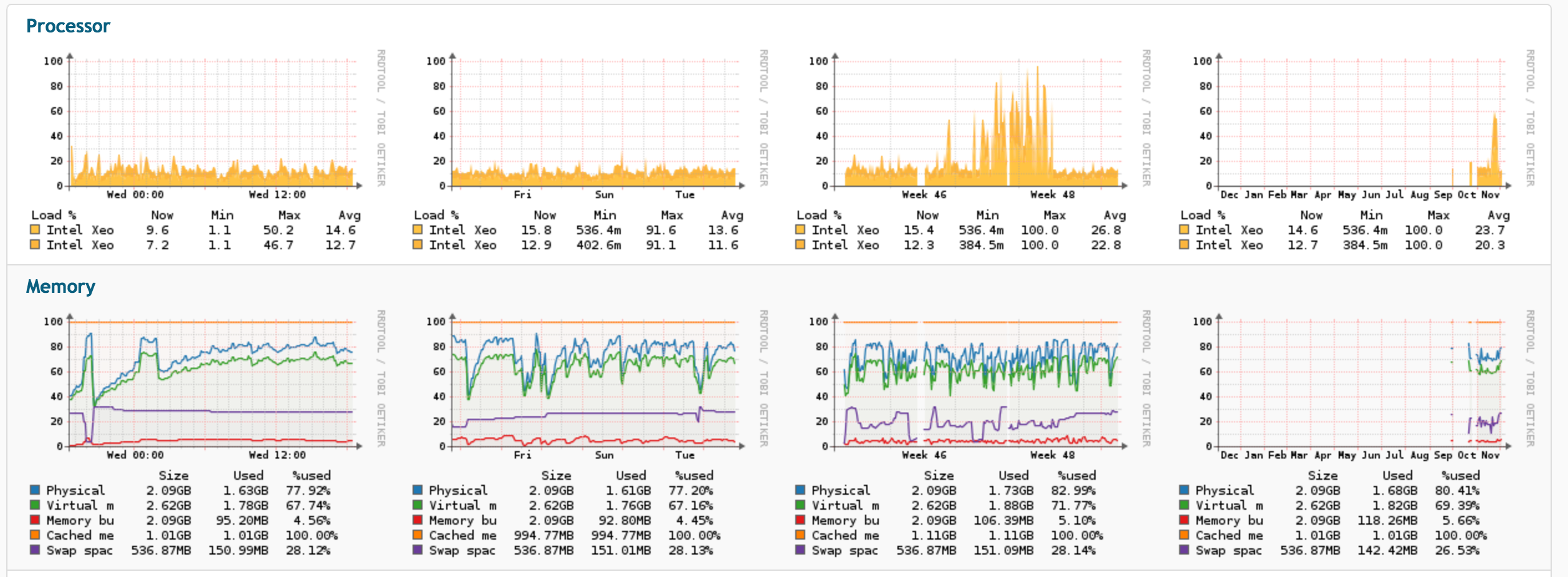Click the red Memory bu swatch beside 4.56%
Screen dimensions: 1568x577
(35, 520)
